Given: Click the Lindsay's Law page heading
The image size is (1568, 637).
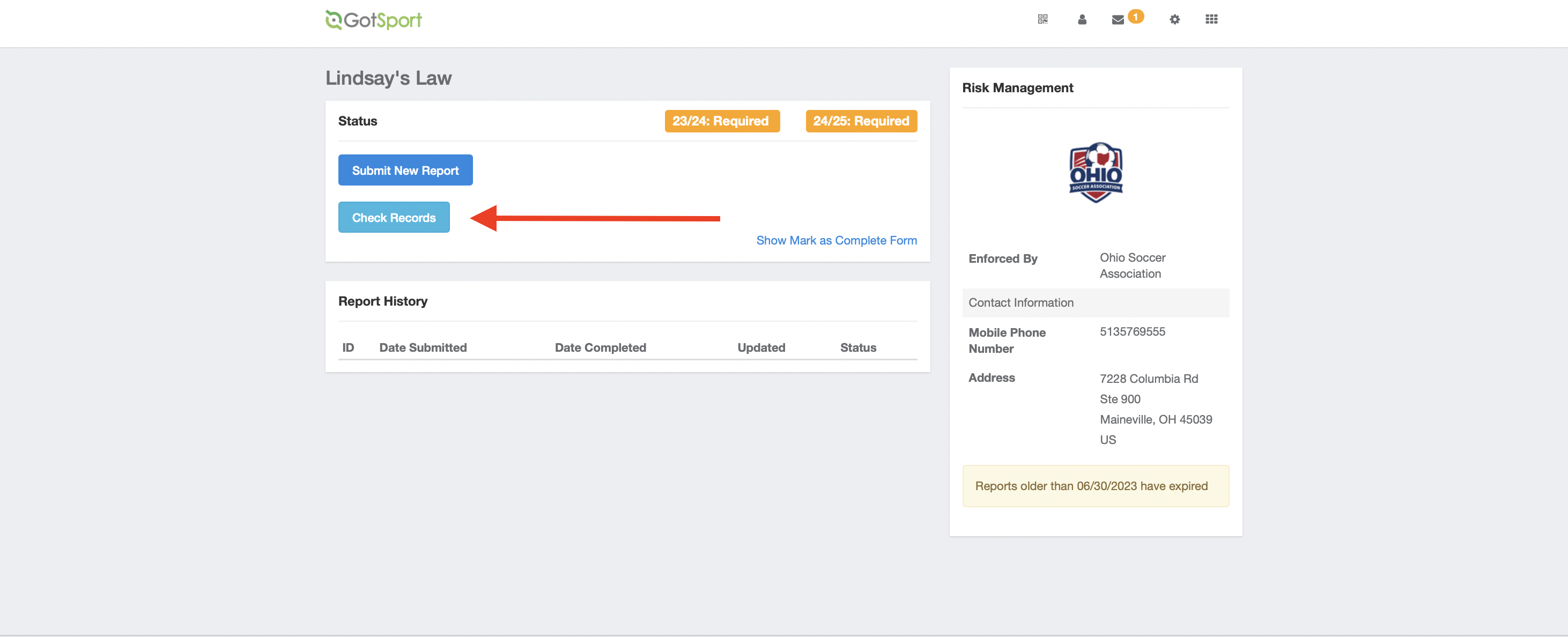Looking at the screenshot, I should pyautogui.click(x=388, y=78).
